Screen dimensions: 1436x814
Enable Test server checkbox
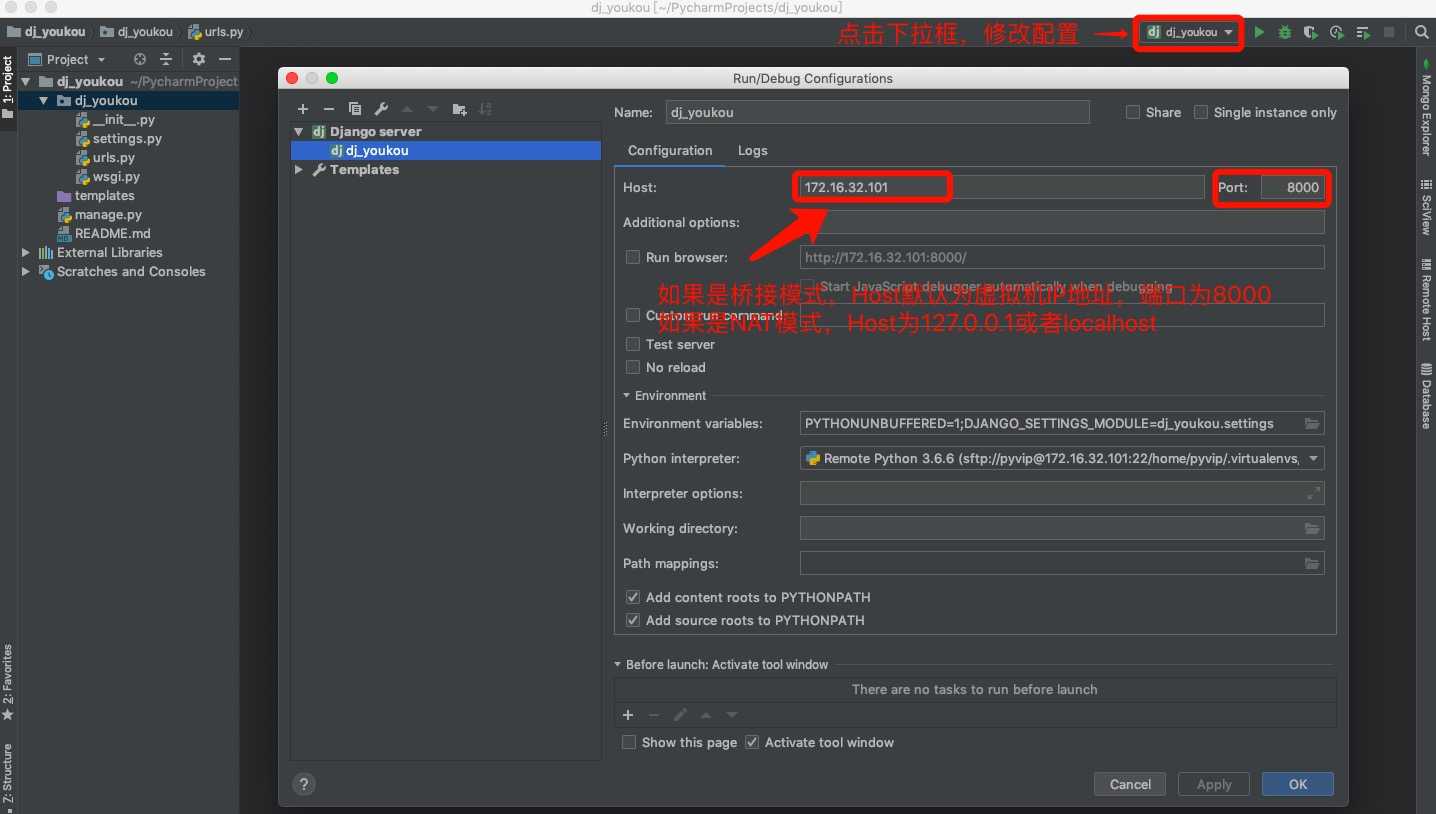[x=632, y=344]
